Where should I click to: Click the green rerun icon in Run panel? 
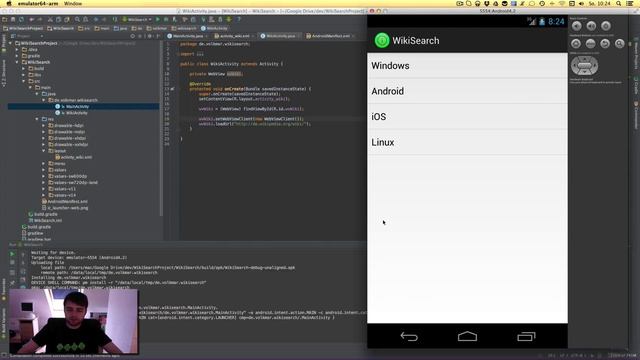(12, 254)
